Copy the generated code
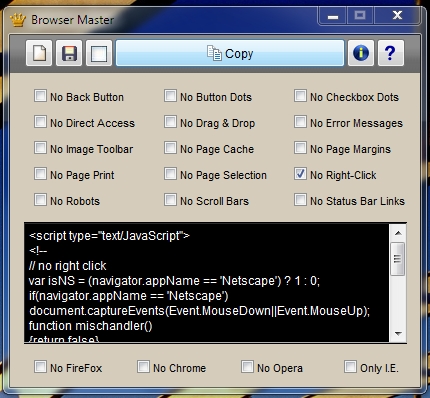This screenshot has height=398, width=430. 230,53
